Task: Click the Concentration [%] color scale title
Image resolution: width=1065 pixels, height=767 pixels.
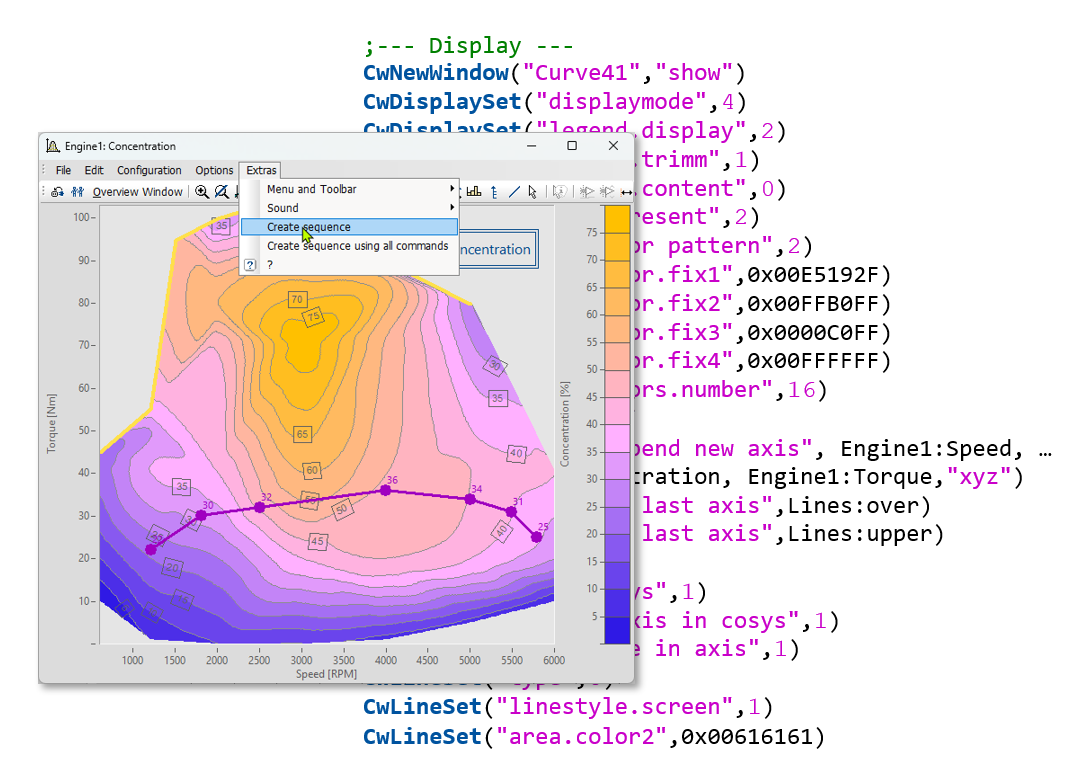Action: (564, 424)
